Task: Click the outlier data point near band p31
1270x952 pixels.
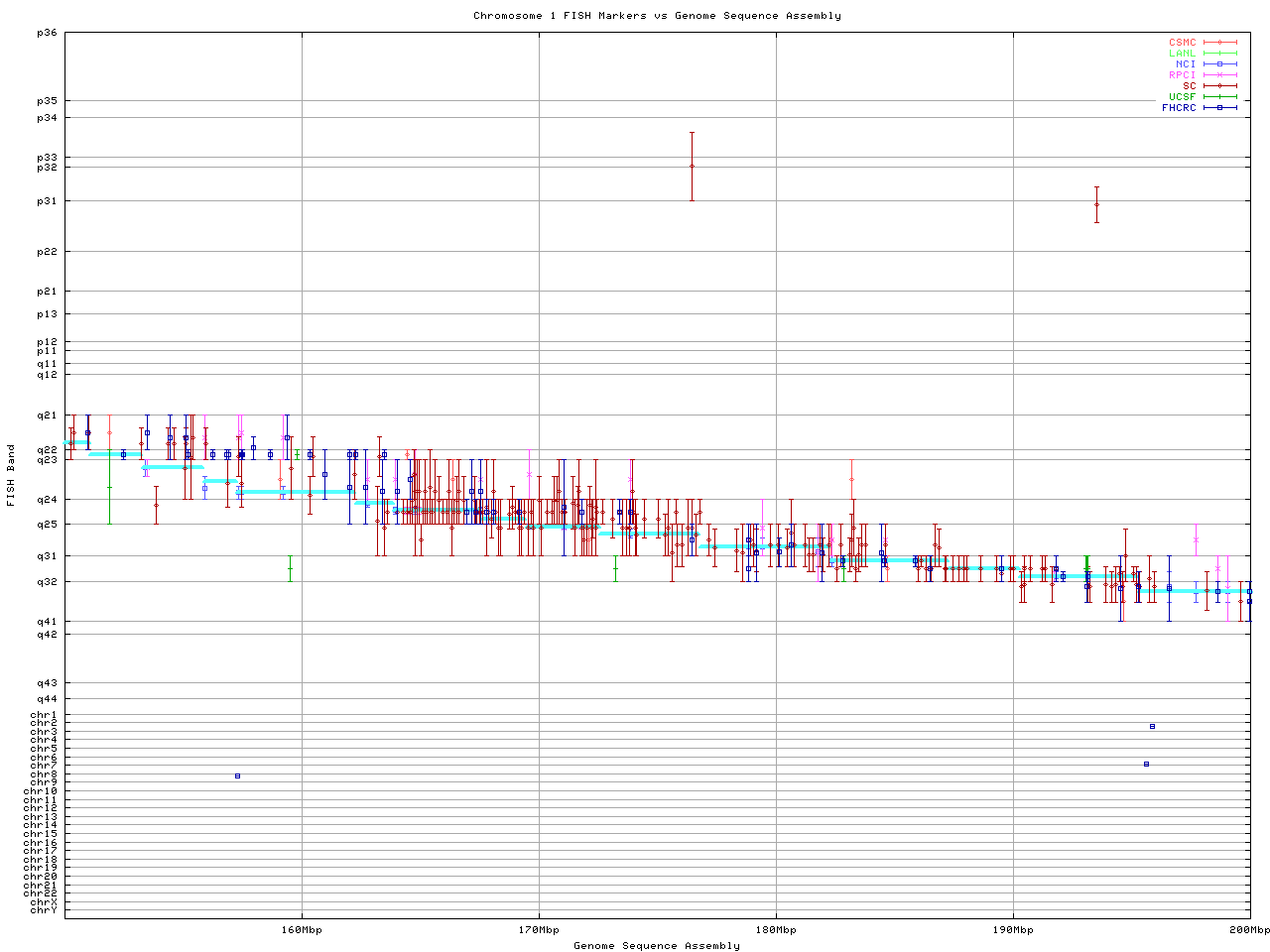Action: coord(1096,204)
